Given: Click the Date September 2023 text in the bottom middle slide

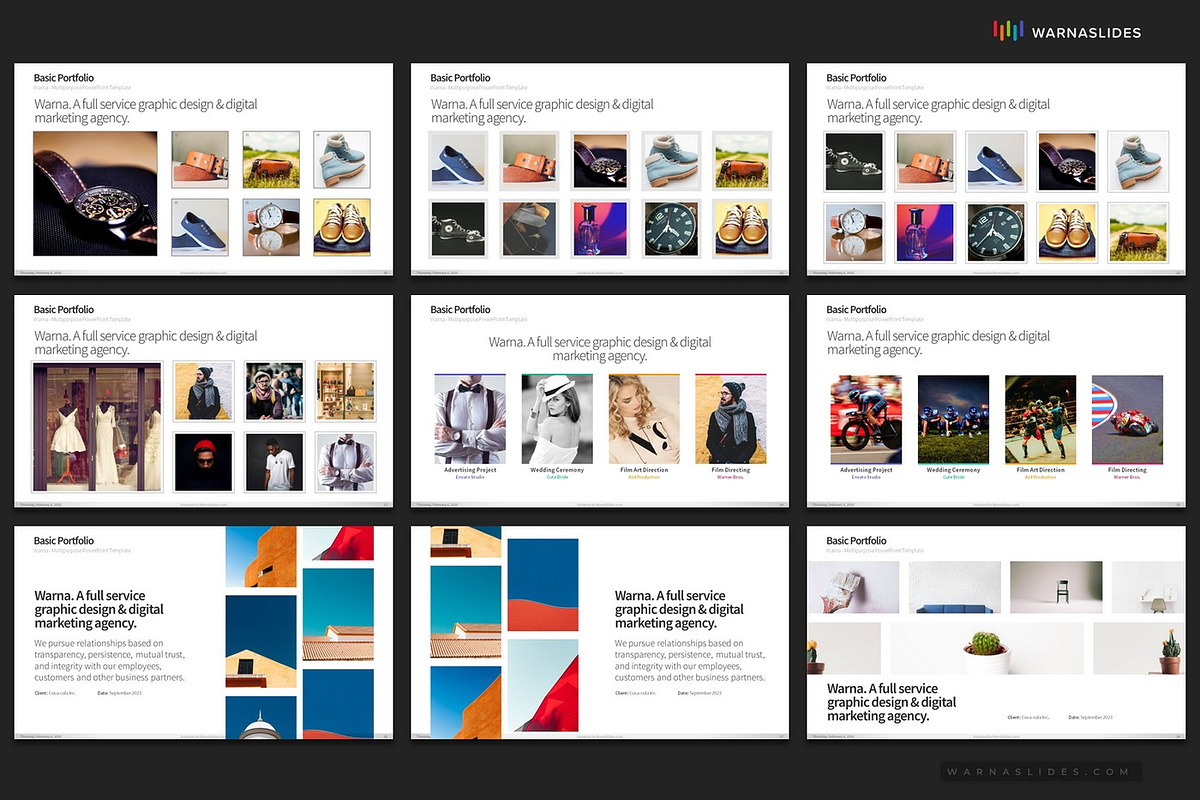Looking at the screenshot, I should point(700,693).
